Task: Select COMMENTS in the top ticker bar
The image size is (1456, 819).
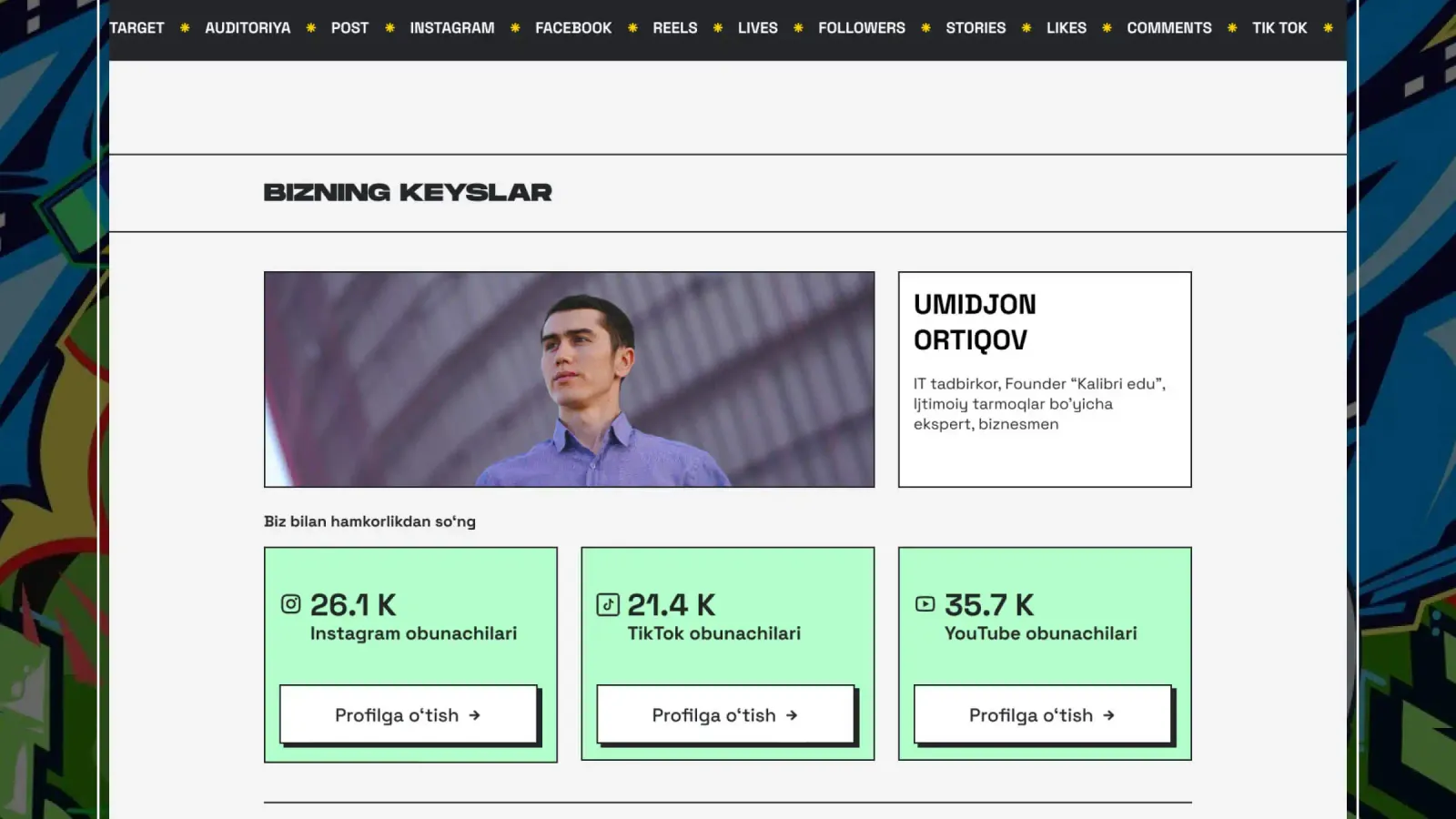Action: click(1169, 28)
